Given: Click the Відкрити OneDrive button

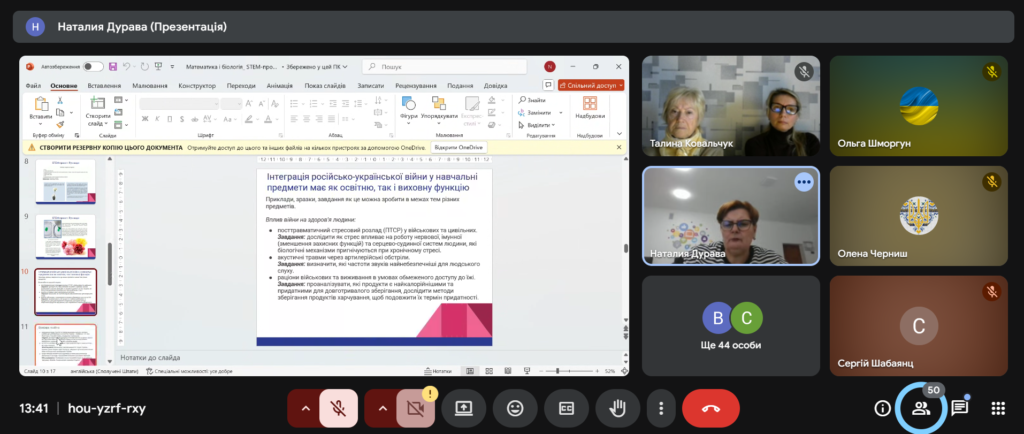Looking at the screenshot, I should pos(459,148).
